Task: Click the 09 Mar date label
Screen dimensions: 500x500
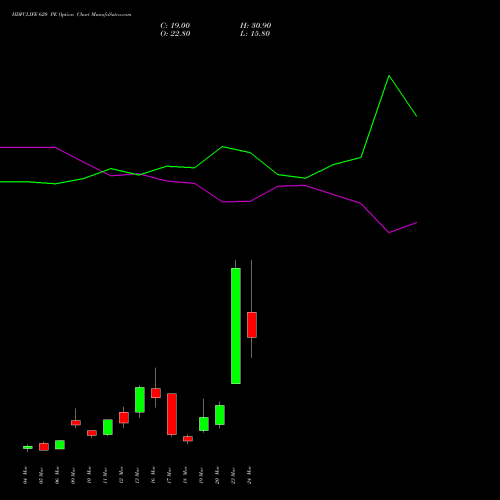Action: tap(74, 475)
